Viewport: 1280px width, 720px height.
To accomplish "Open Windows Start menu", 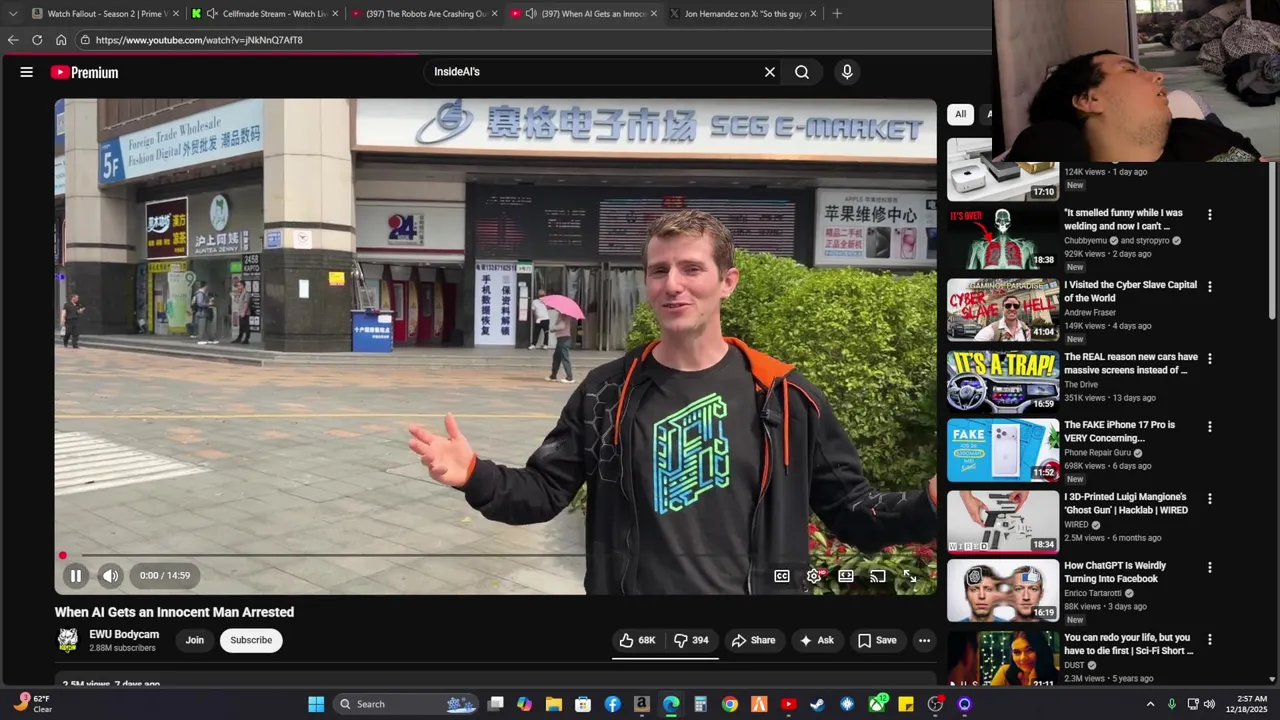I will 316,704.
